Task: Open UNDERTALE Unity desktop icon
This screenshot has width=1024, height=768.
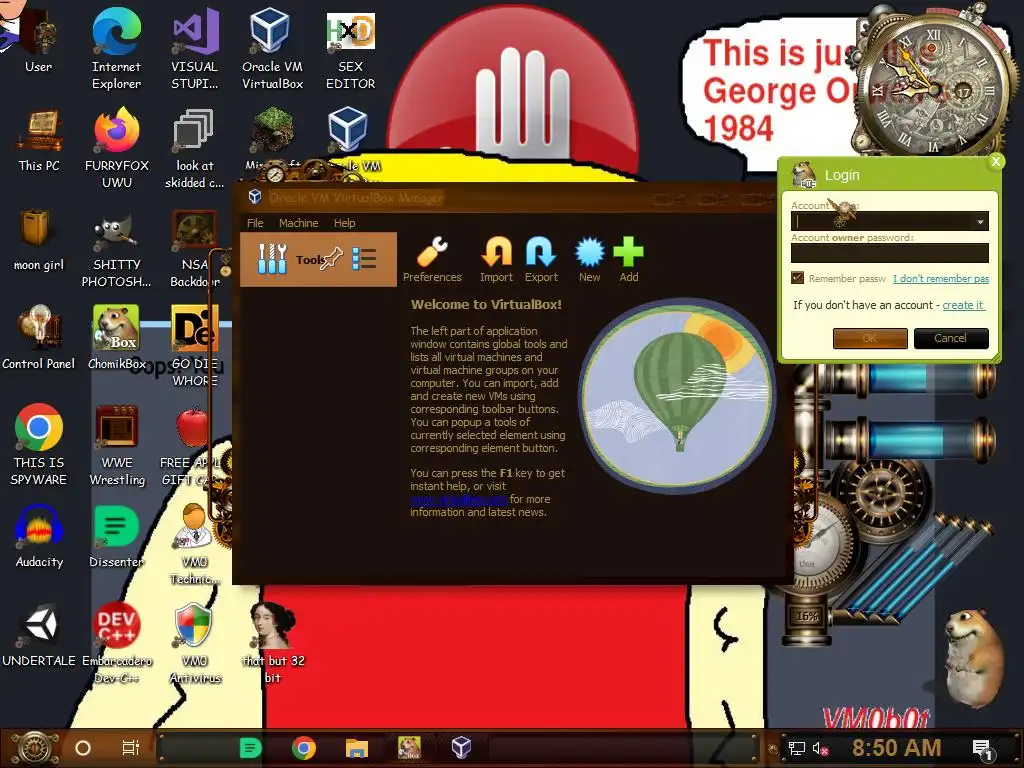Action: pos(39,635)
